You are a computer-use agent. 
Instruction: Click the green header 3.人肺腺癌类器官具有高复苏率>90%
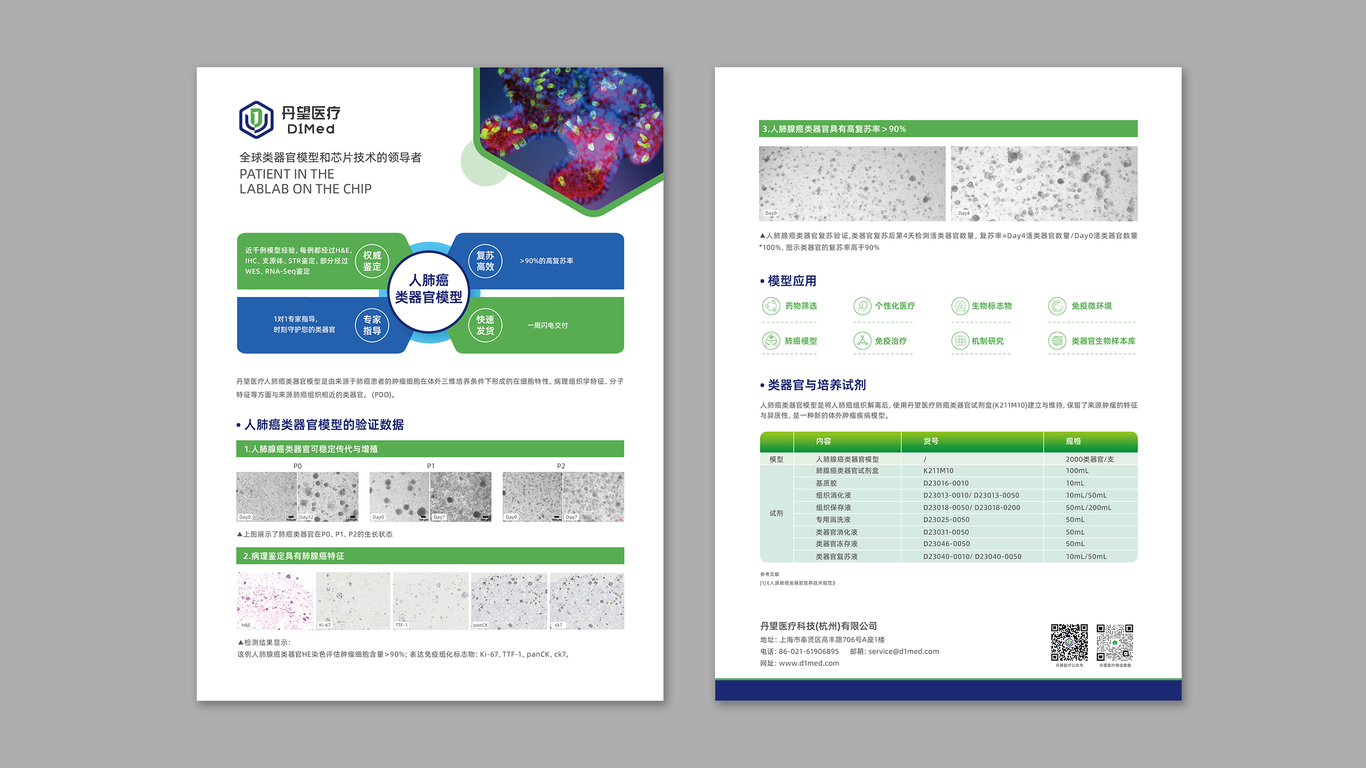click(948, 129)
